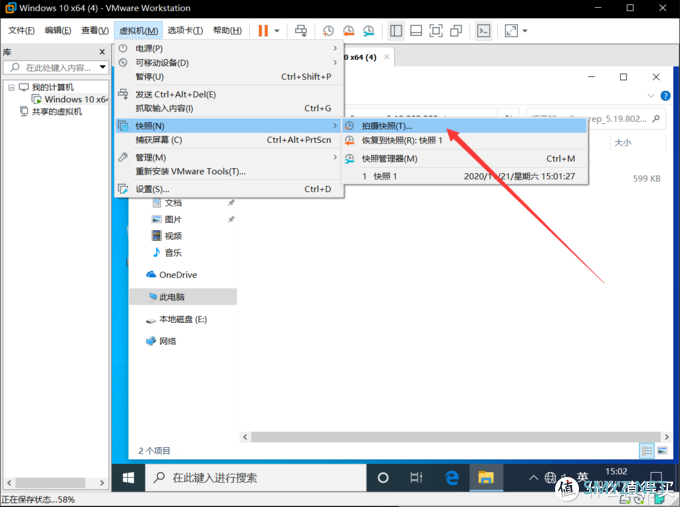The image size is (680, 507).
Task: Click the send Ctrl+Alt+Del toolbar icon
Action: 301,31
